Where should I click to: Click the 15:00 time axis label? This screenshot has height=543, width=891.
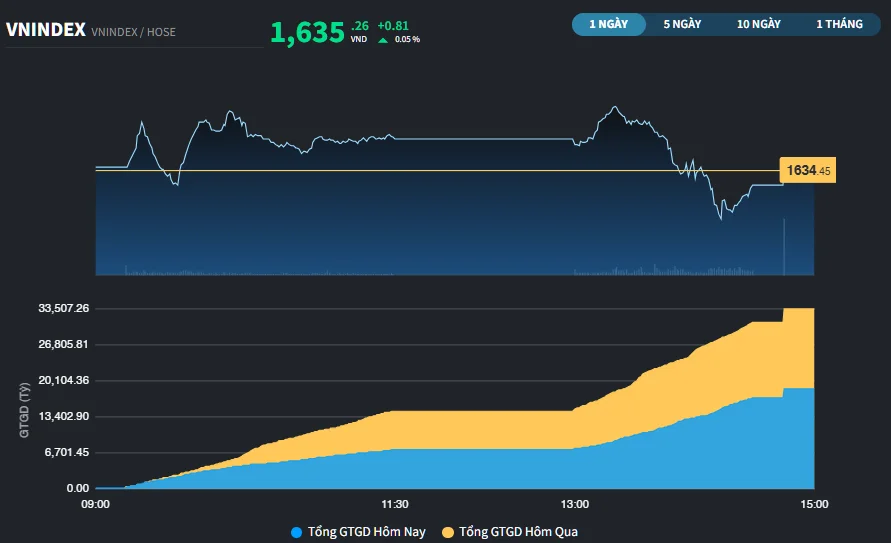point(814,504)
